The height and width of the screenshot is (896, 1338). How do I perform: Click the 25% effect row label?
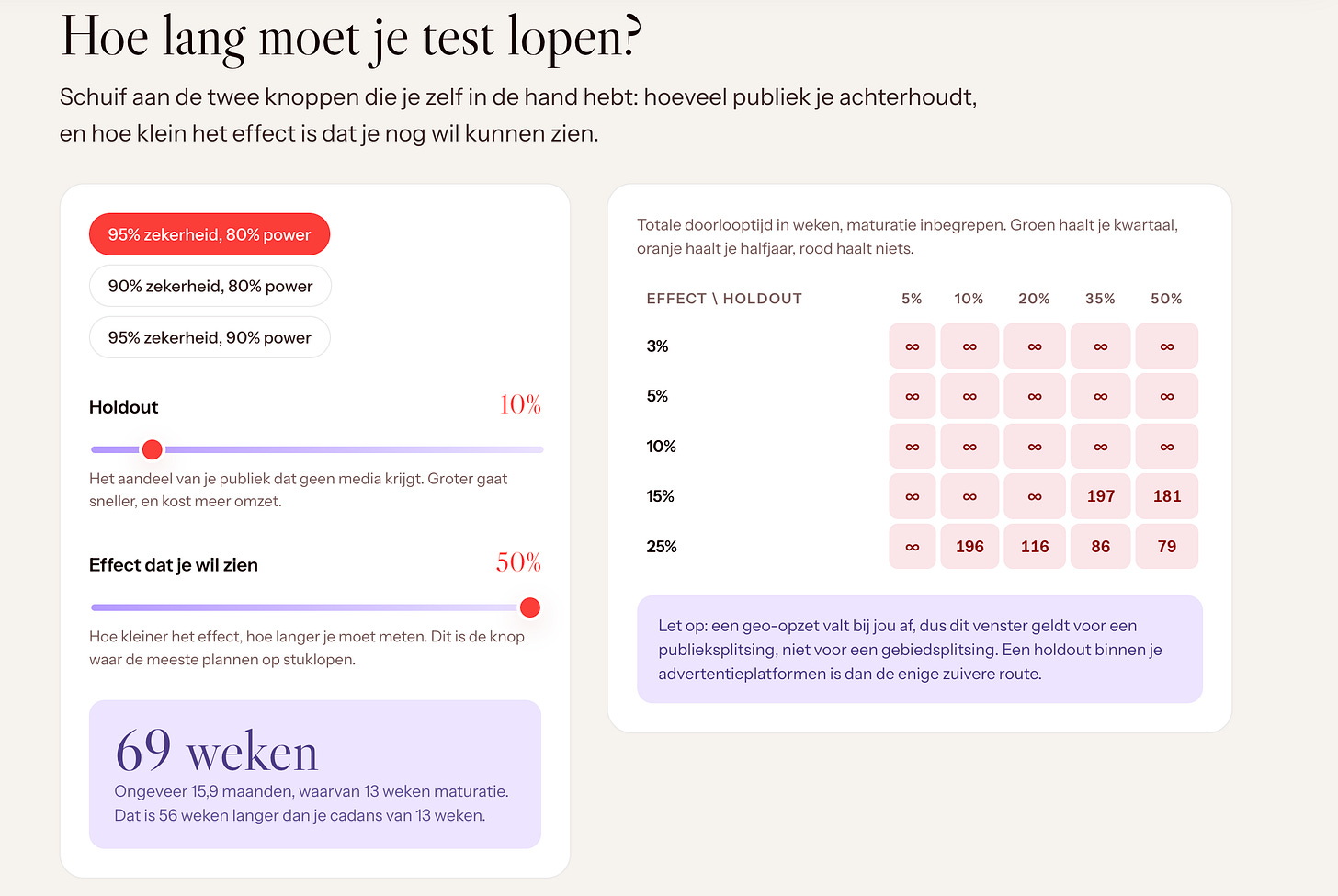click(x=662, y=547)
